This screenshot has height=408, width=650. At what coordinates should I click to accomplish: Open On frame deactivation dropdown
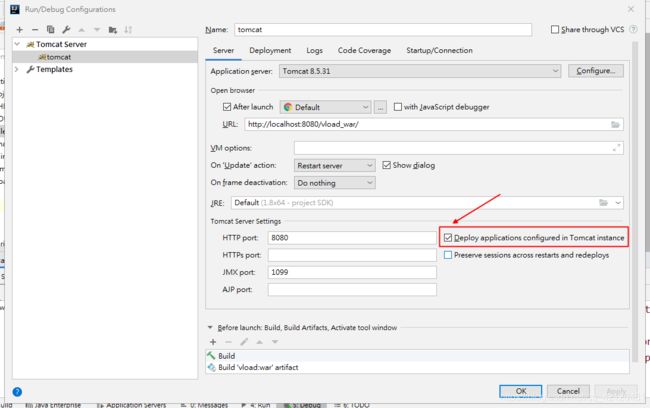[x=335, y=183]
